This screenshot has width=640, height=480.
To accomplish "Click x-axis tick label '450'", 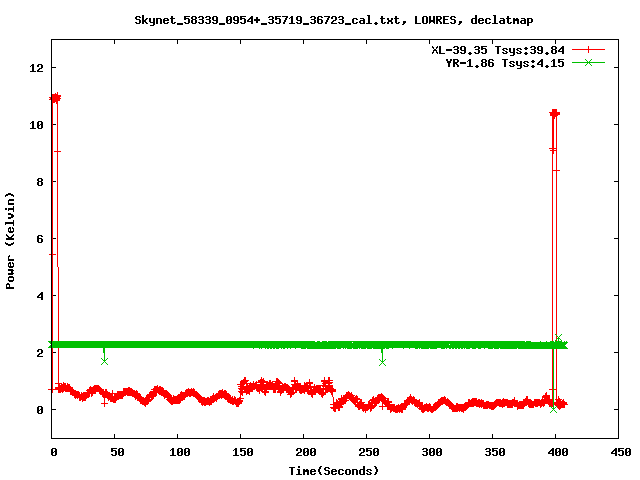I will click(620, 452).
